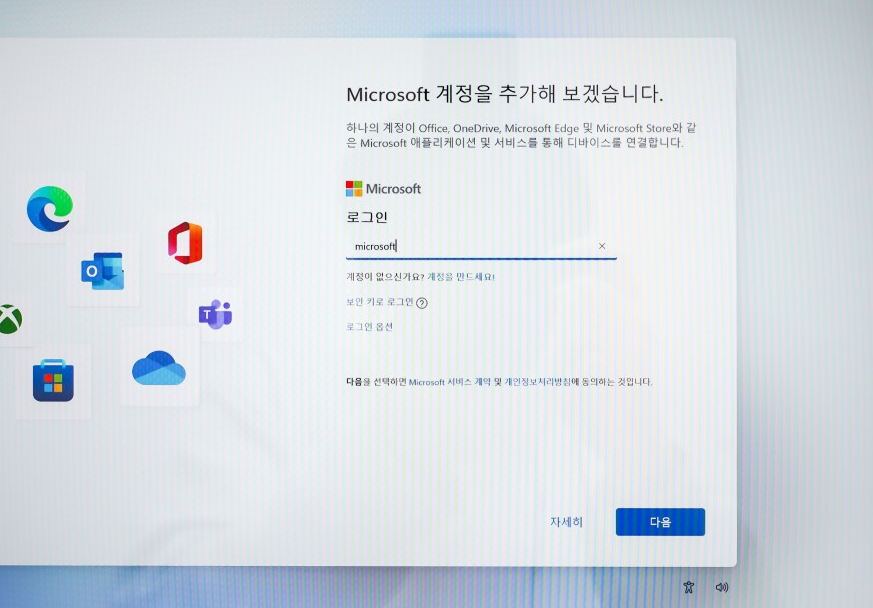Click the 계정을 만드세요! link
The height and width of the screenshot is (608, 873).
pos(461,277)
